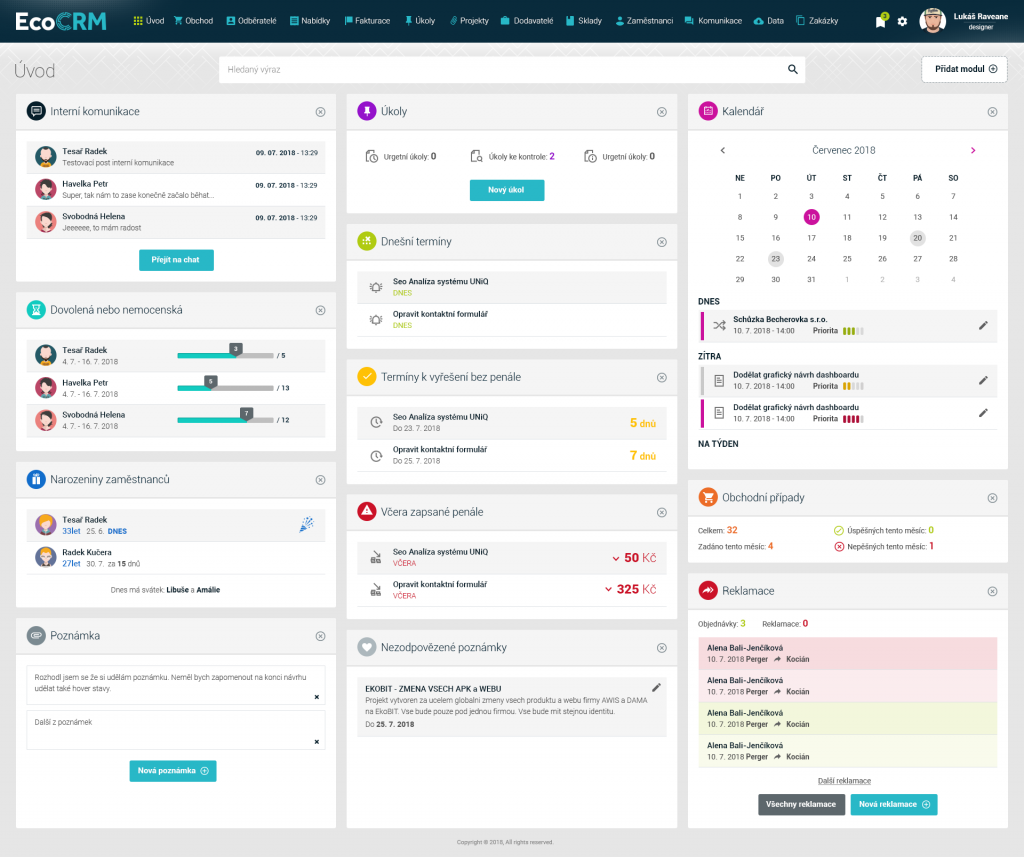Open the bookmark notifications icon

click(880, 21)
